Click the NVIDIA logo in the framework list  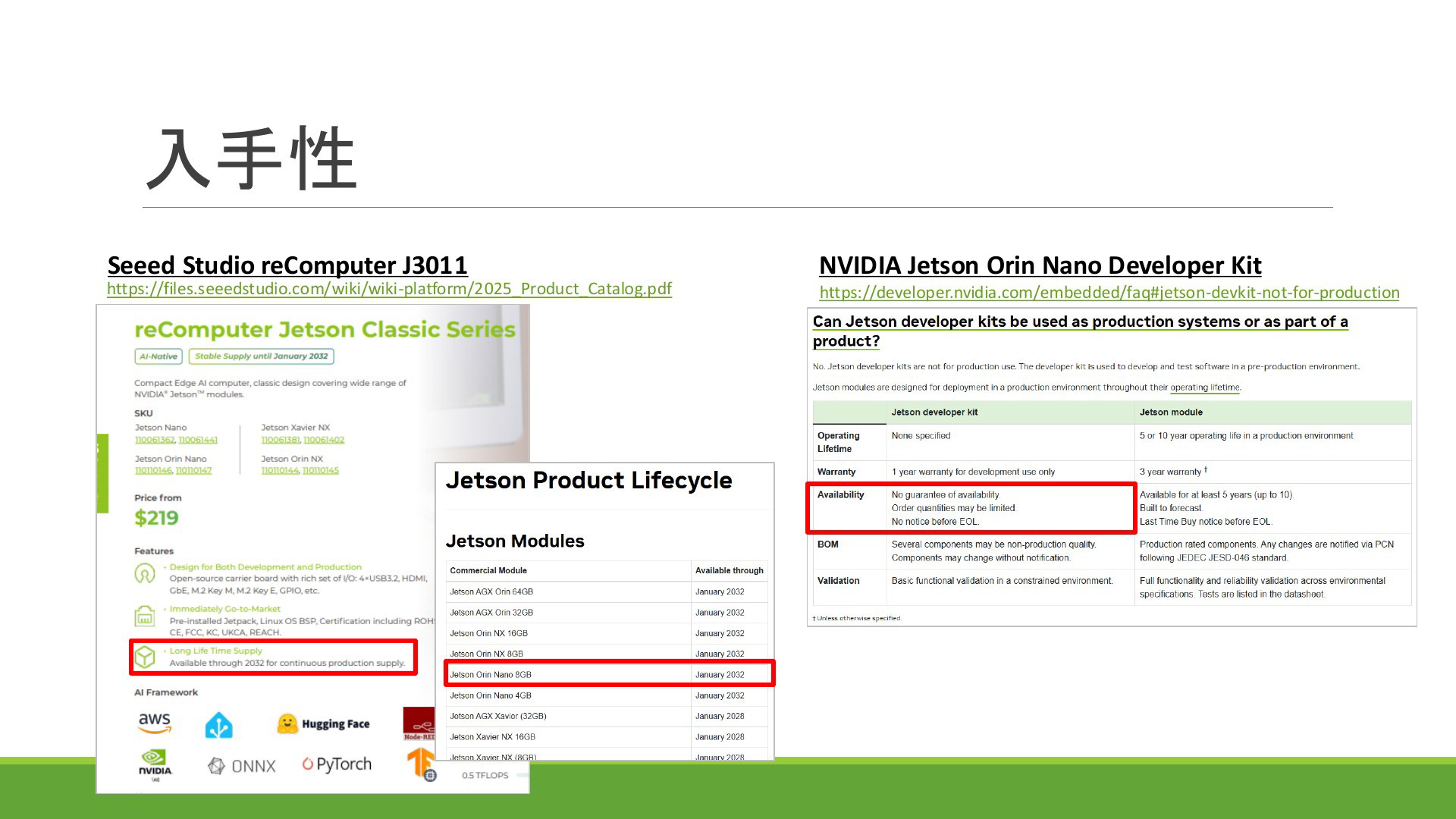[155, 765]
